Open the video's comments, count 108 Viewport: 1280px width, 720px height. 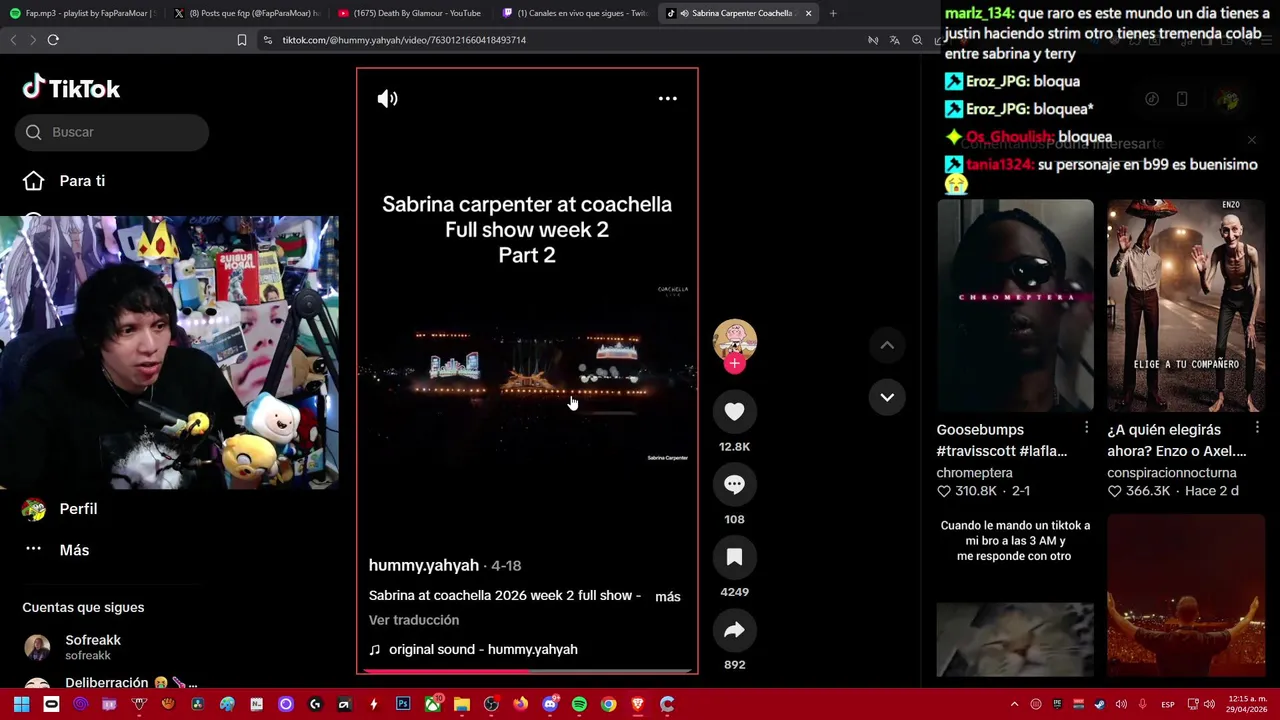tap(734, 484)
